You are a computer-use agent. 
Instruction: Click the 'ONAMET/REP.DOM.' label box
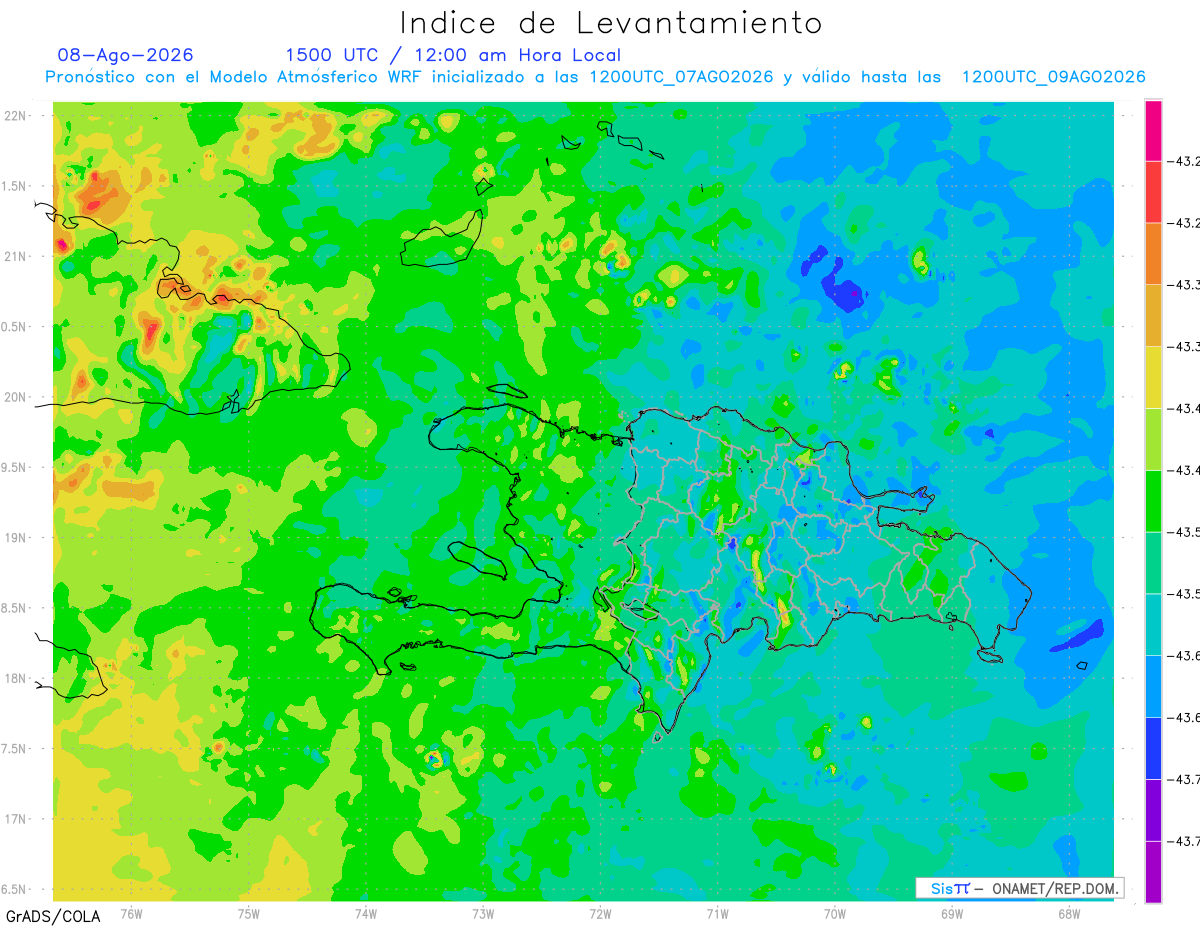click(1019, 888)
